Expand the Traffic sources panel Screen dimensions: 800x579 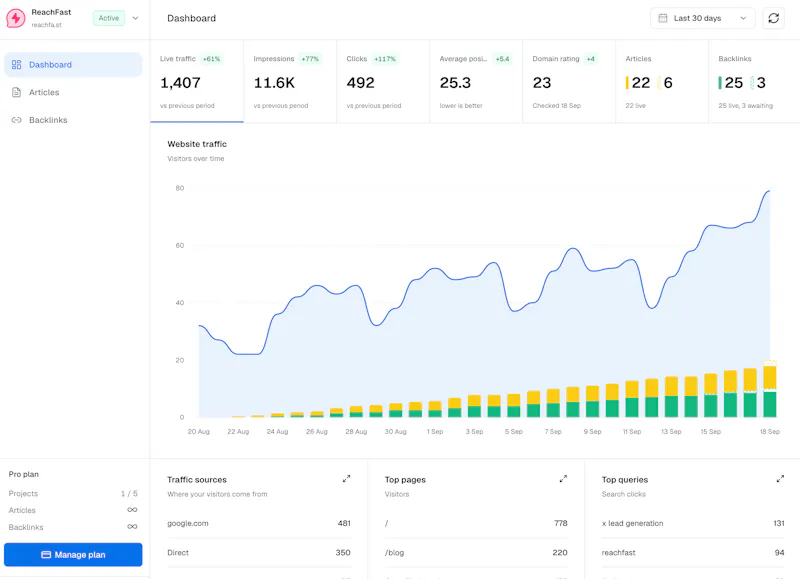pos(346,479)
